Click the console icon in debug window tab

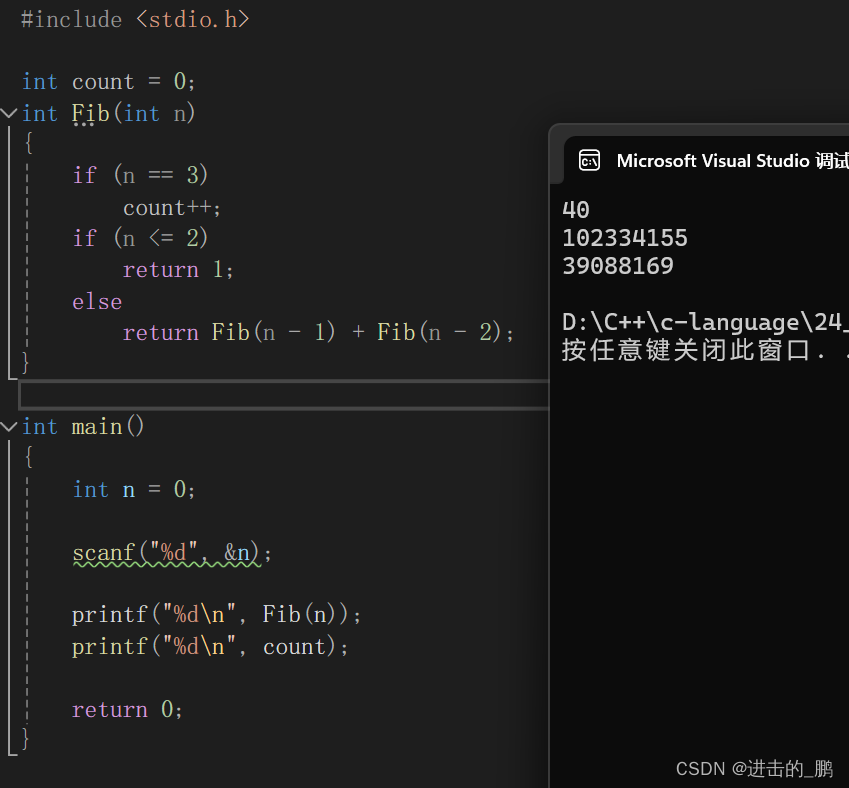click(589, 161)
